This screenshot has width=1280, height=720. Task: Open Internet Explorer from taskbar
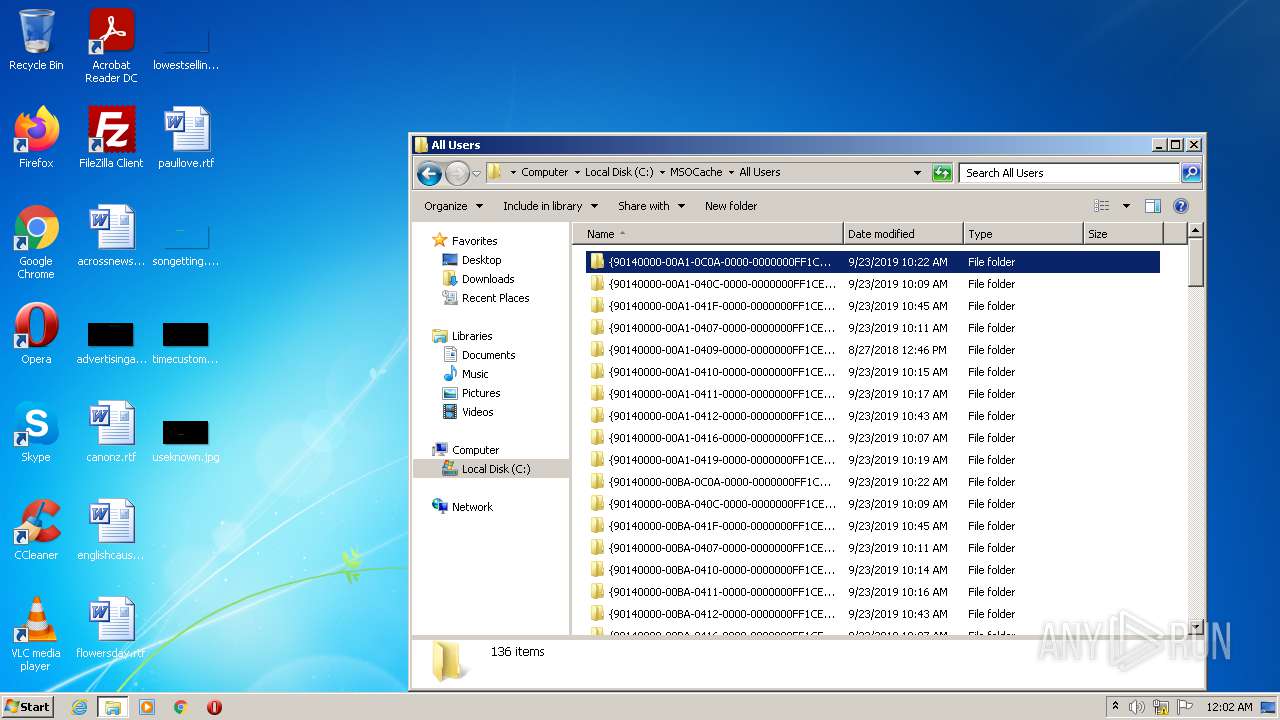click(x=79, y=707)
